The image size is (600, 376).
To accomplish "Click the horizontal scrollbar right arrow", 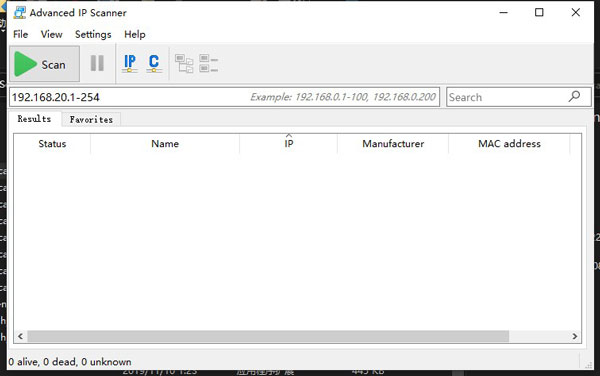I will (575, 336).
